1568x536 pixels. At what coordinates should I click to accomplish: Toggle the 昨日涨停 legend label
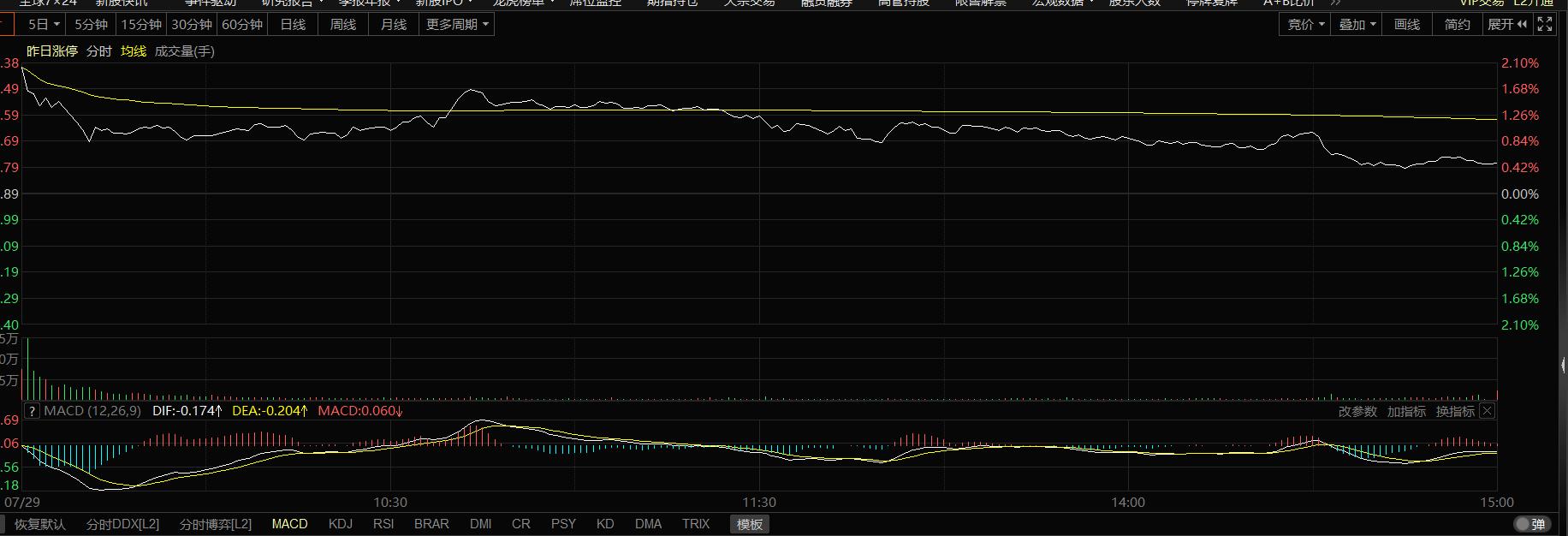coord(51,51)
